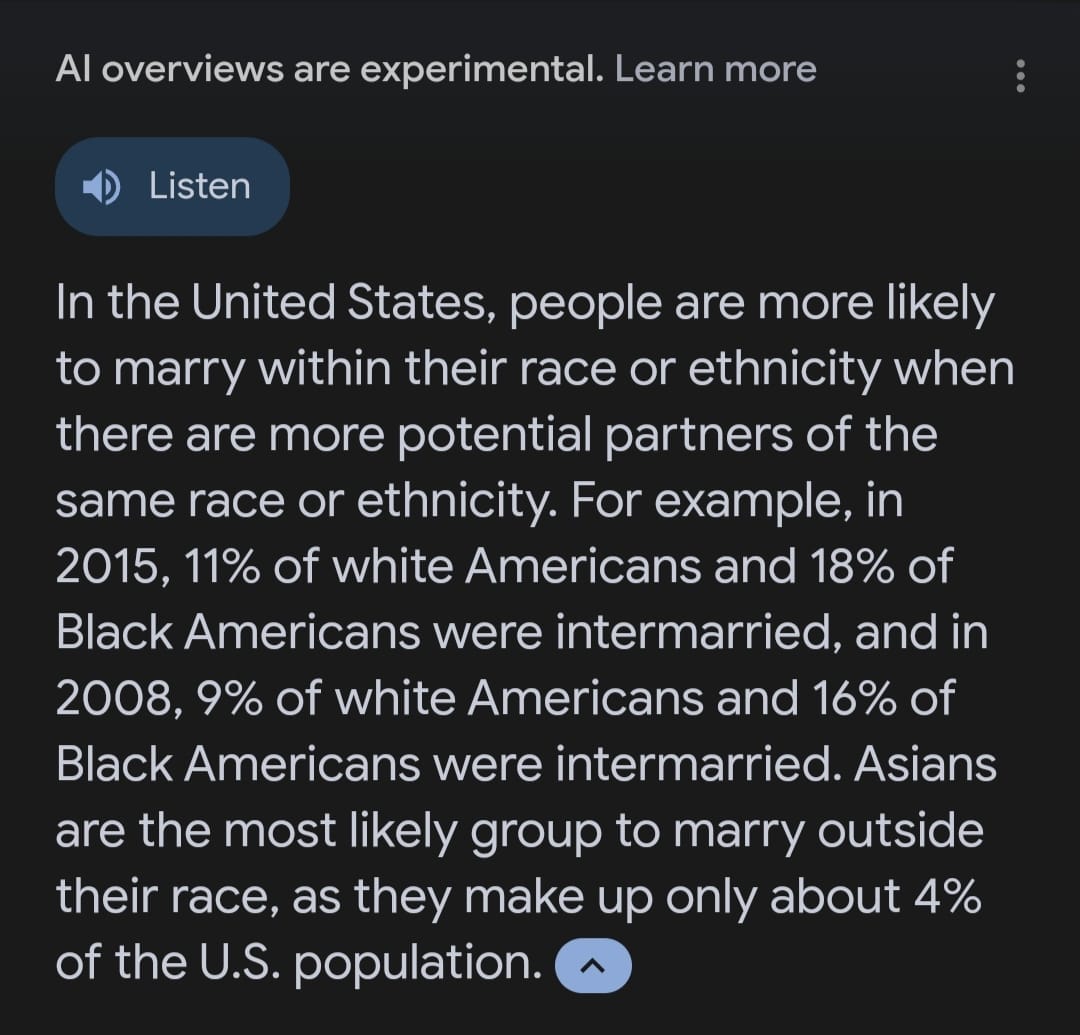This screenshot has height=1035, width=1080.
Task: Collapse the AI overview with the chevron
Action: (x=592, y=965)
